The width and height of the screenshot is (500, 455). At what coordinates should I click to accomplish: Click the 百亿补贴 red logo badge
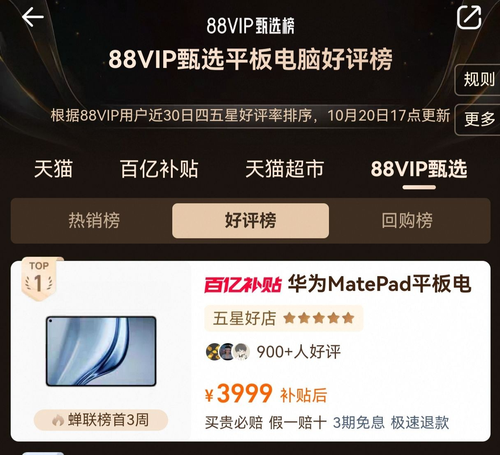tap(243, 285)
